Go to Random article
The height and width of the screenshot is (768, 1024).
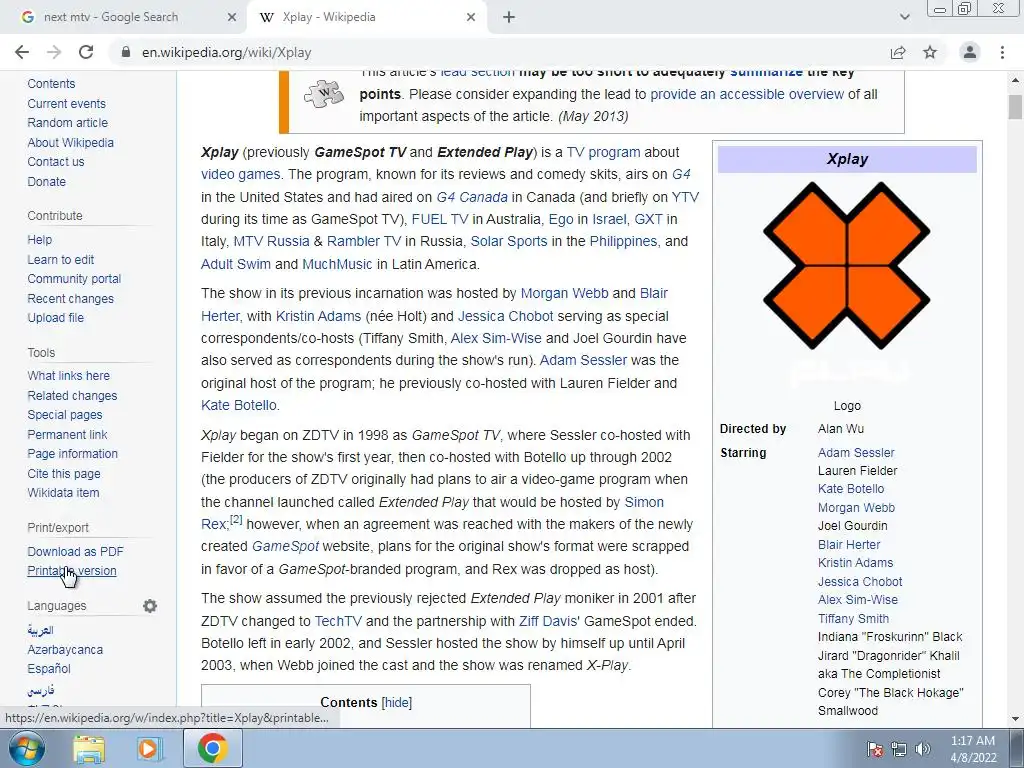[x=68, y=123]
